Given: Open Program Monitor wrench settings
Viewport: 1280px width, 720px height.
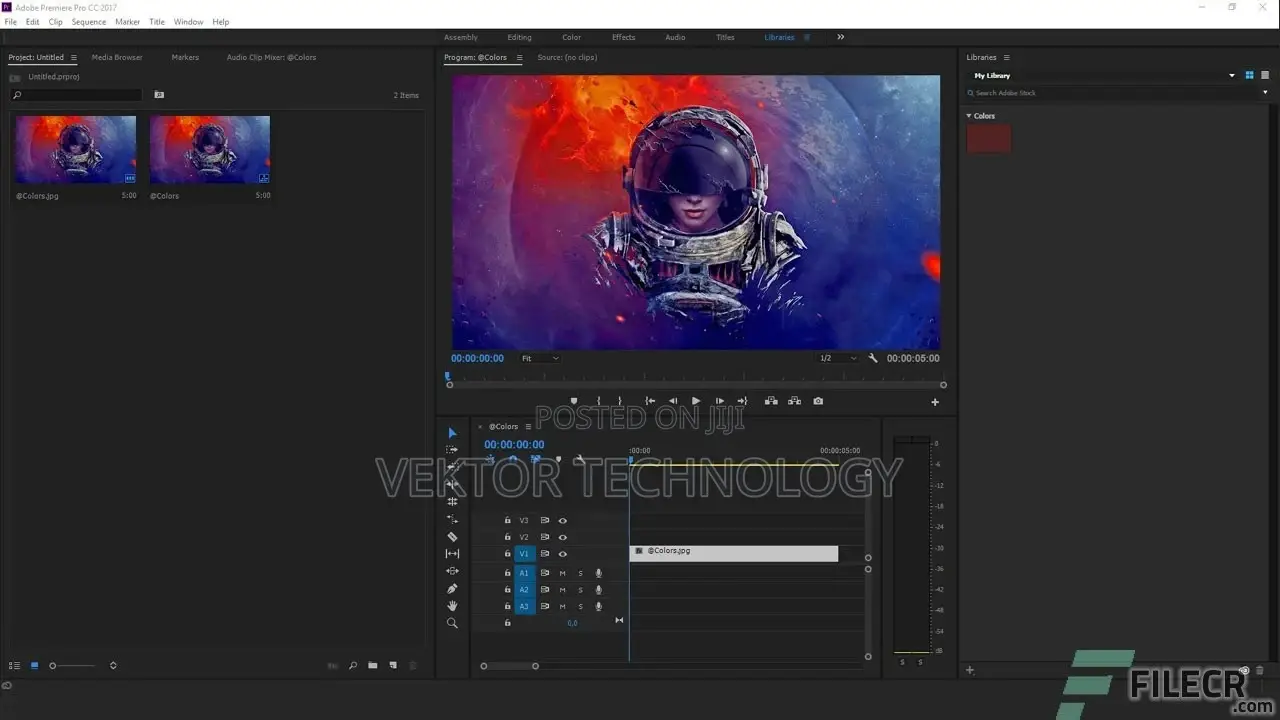Looking at the screenshot, I should [873, 358].
